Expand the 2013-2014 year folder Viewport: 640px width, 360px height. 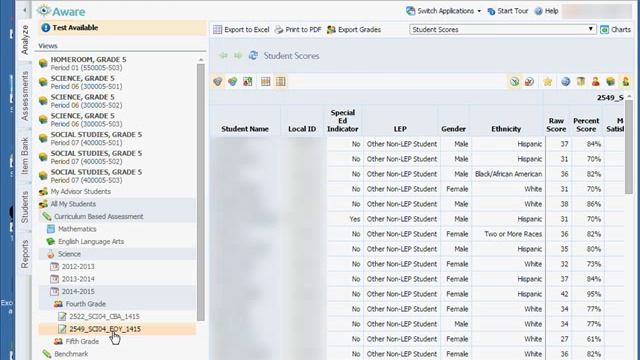coord(78,279)
